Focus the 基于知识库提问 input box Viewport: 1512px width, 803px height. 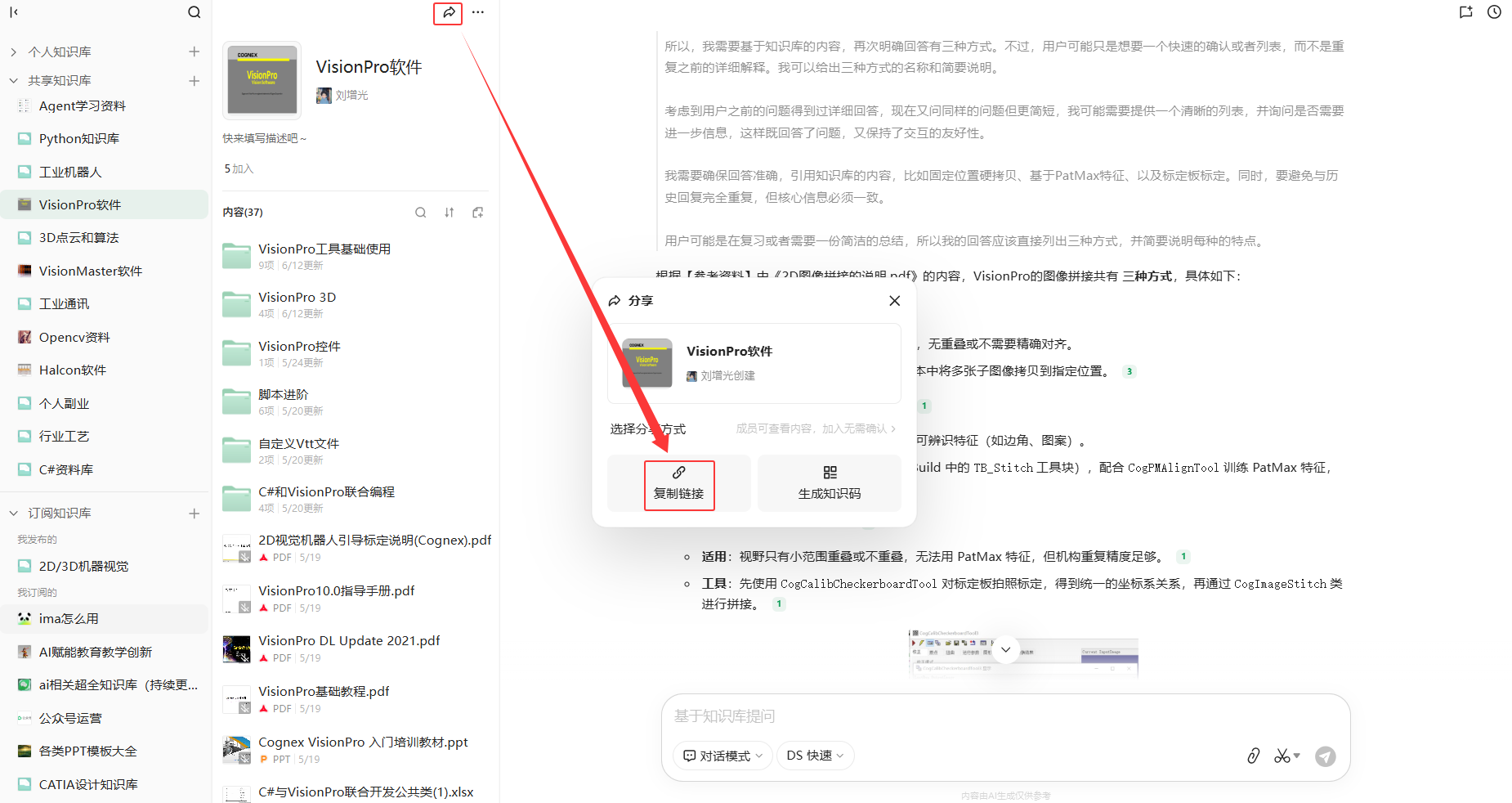click(1005, 716)
